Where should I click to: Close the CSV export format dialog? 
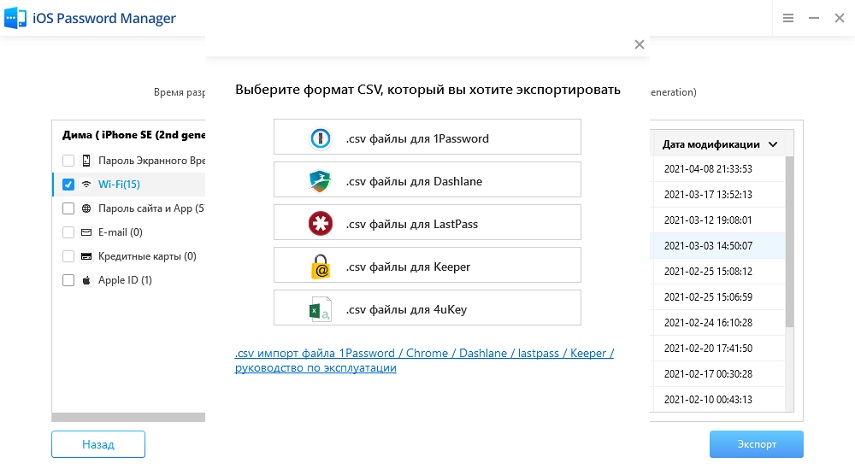click(639, 44)
